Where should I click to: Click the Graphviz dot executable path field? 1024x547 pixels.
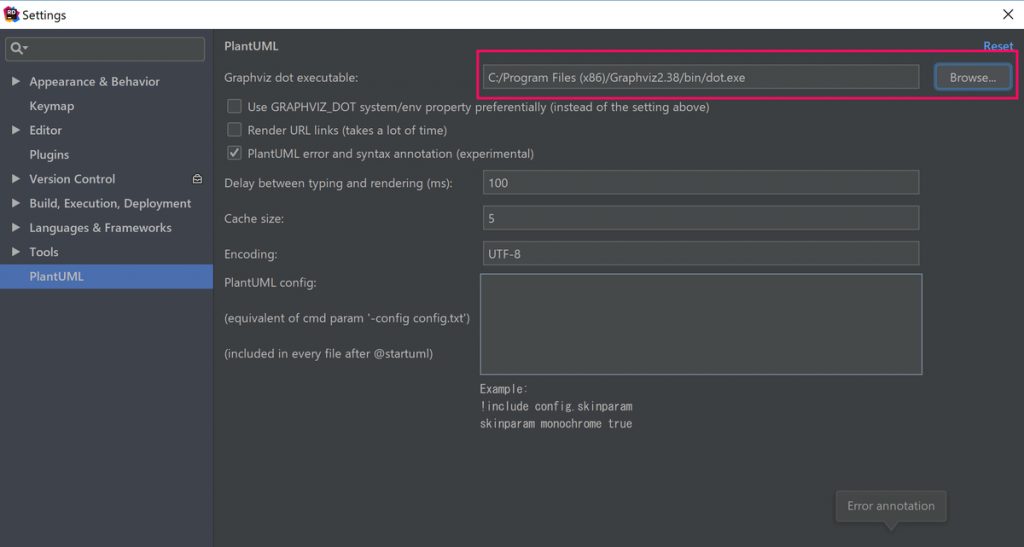(x=701, y=77)
